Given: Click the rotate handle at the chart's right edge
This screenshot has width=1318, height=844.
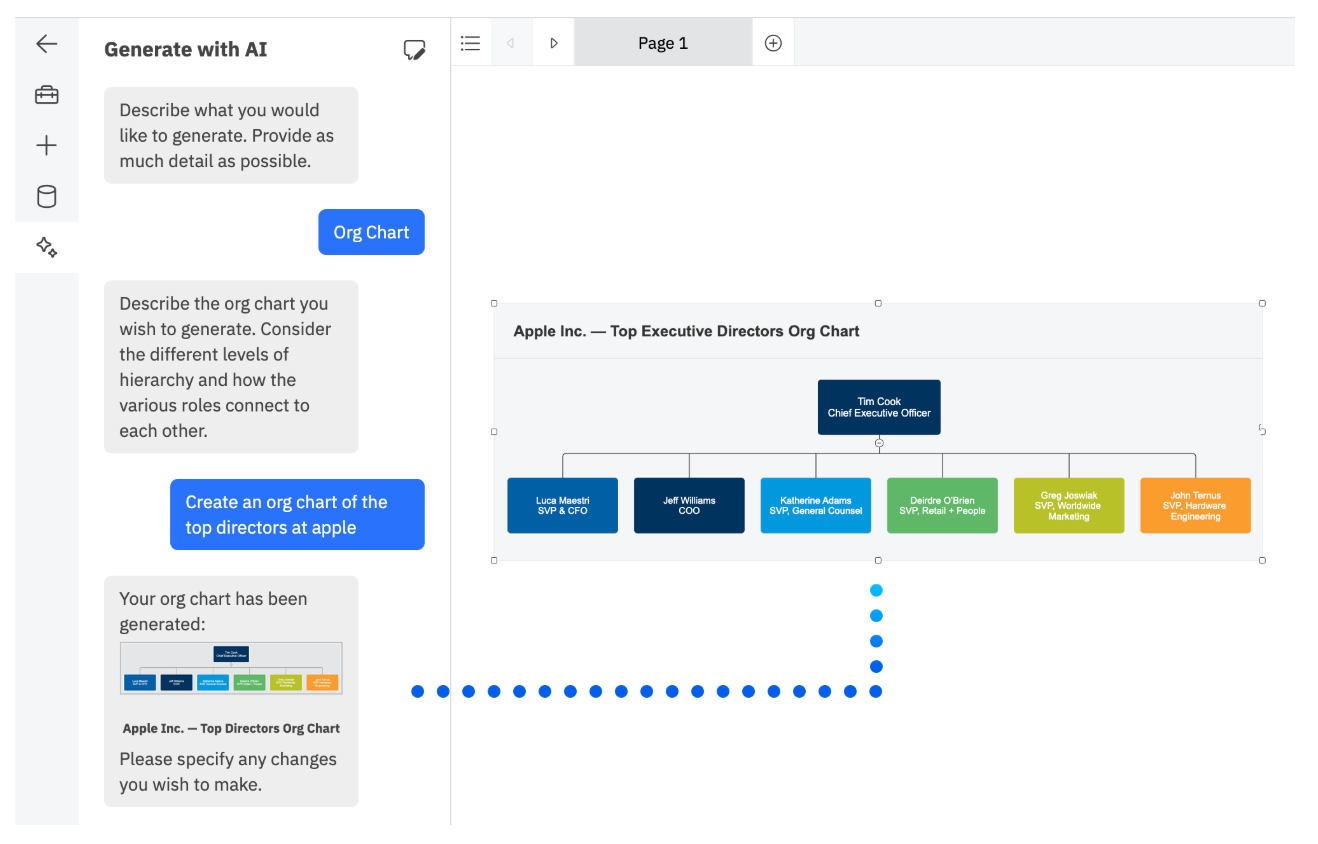Looking at the screenshot, I should tap(1263, 430).
